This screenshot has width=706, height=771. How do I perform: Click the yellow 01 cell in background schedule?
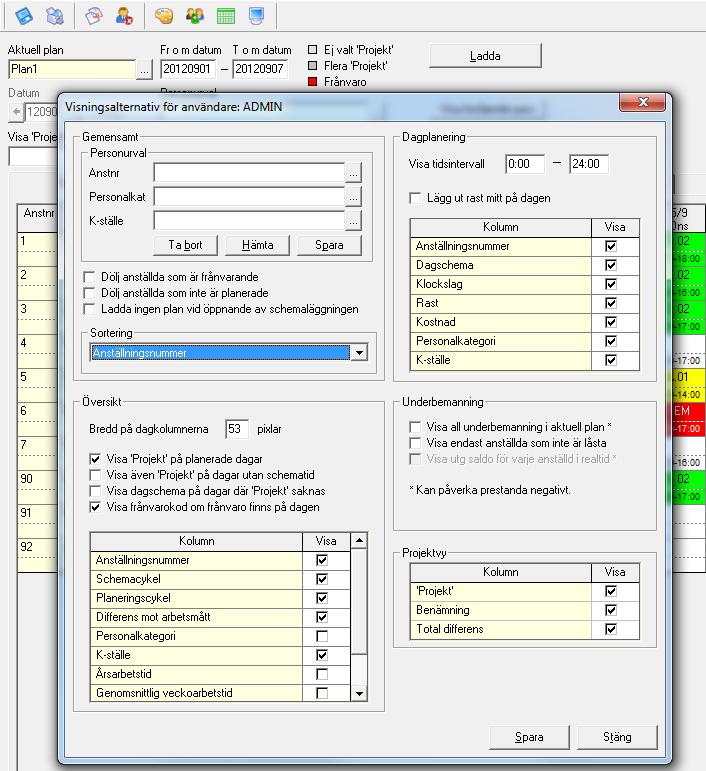(688, 377)
